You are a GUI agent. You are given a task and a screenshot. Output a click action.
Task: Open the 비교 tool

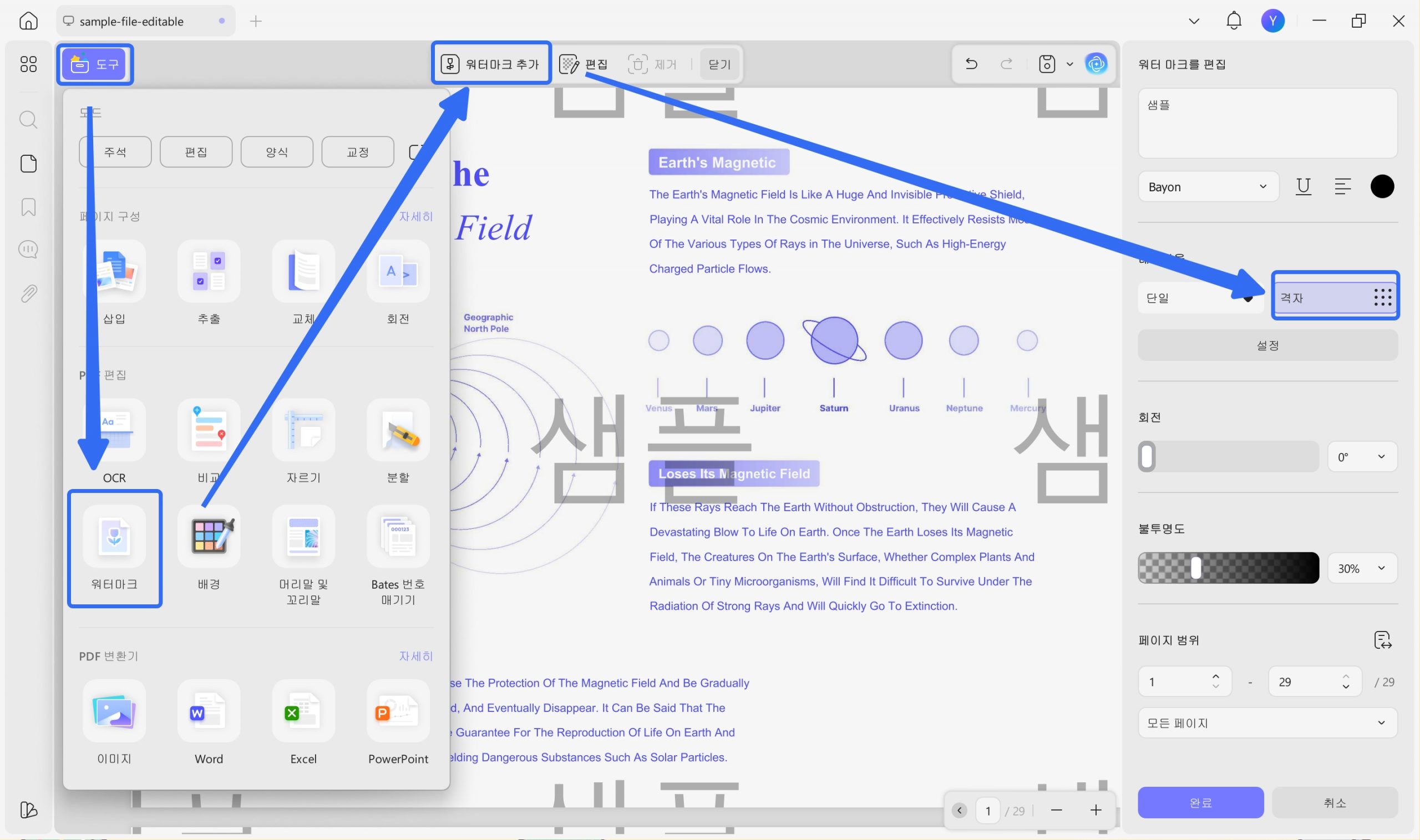click(x=209, y=442)
